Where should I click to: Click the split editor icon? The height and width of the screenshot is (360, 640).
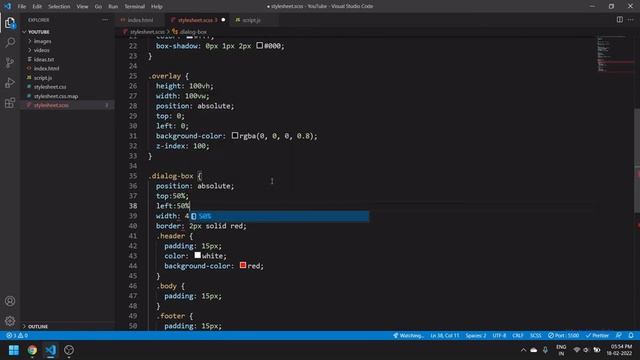[620, 20]
